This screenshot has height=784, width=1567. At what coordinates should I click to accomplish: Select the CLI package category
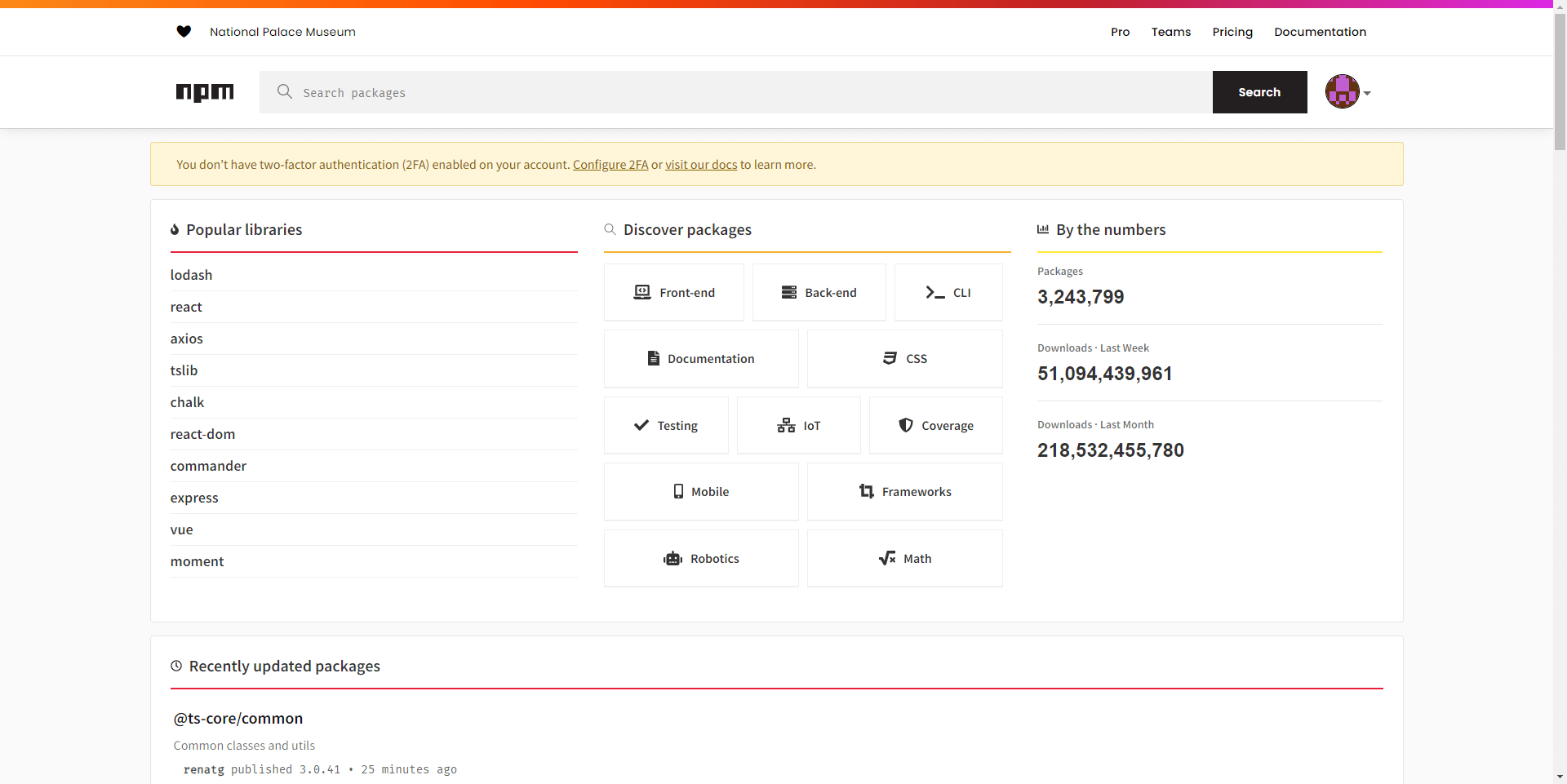click(x=948, y=292)
